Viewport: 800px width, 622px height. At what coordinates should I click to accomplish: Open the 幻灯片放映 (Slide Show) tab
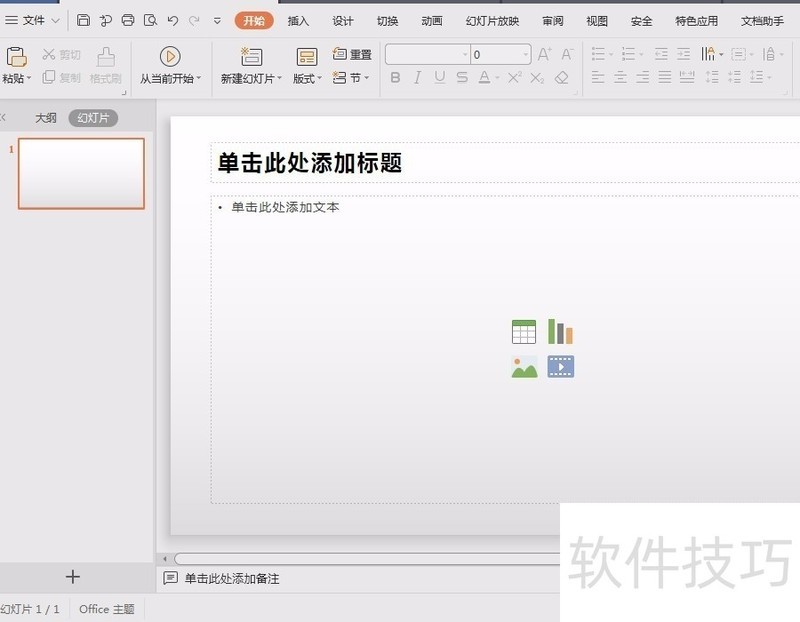492,21
